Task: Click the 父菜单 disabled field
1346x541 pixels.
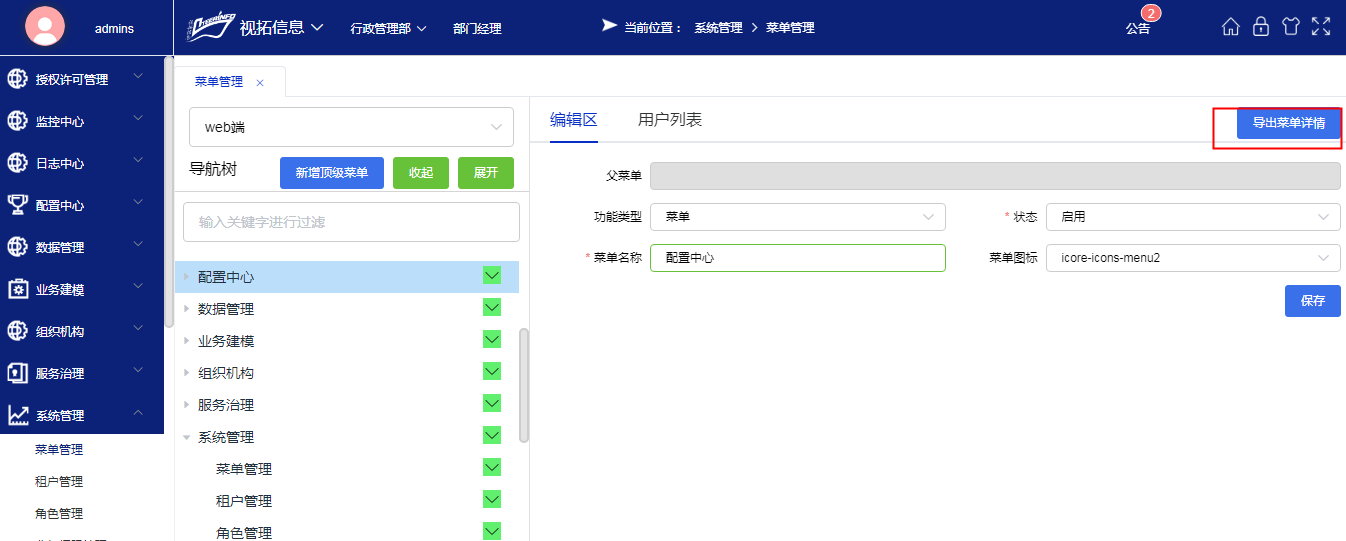Action: click(995, 176)
